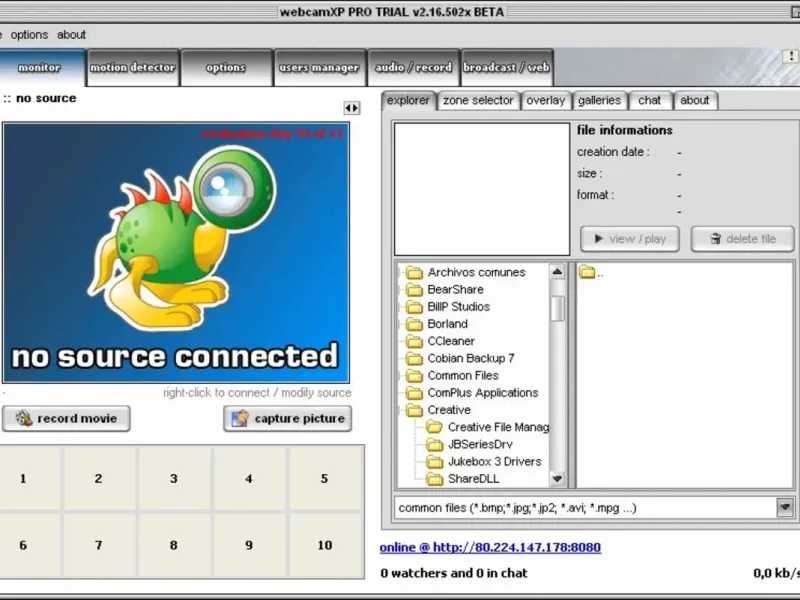Click the capture picture button
Viewport: 800px width, 600px height.
(288, 418)
